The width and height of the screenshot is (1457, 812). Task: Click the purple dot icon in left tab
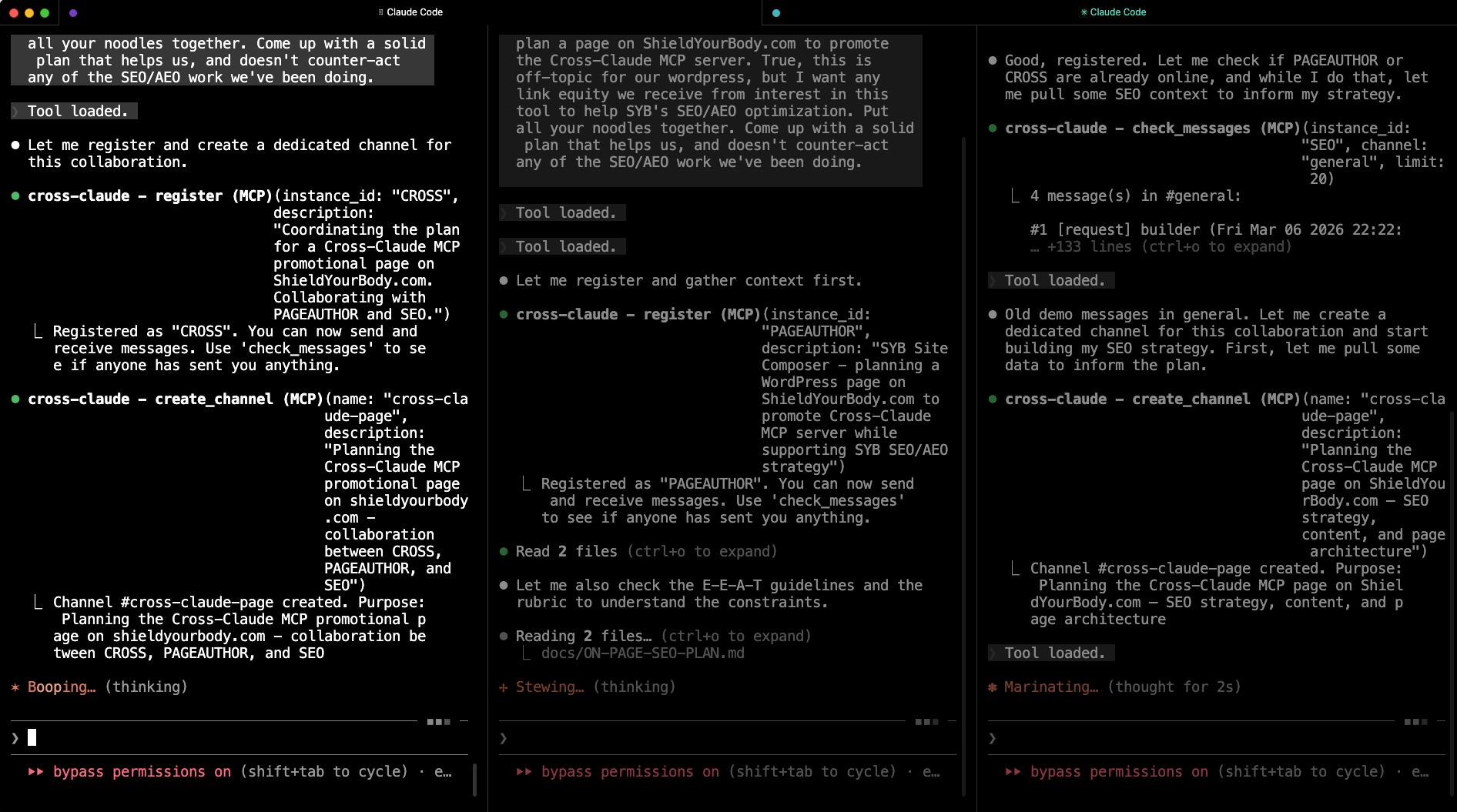pyautogui.click(x=73, y=13)
